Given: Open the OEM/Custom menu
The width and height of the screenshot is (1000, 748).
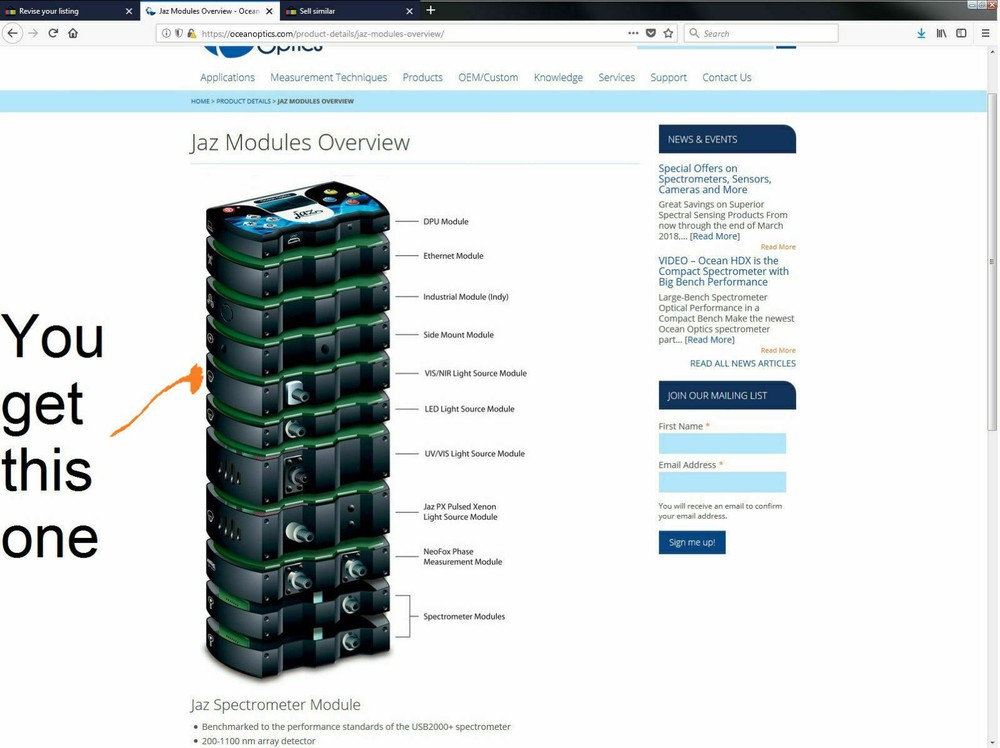Looking at the screenshot, I should point(488,77).
